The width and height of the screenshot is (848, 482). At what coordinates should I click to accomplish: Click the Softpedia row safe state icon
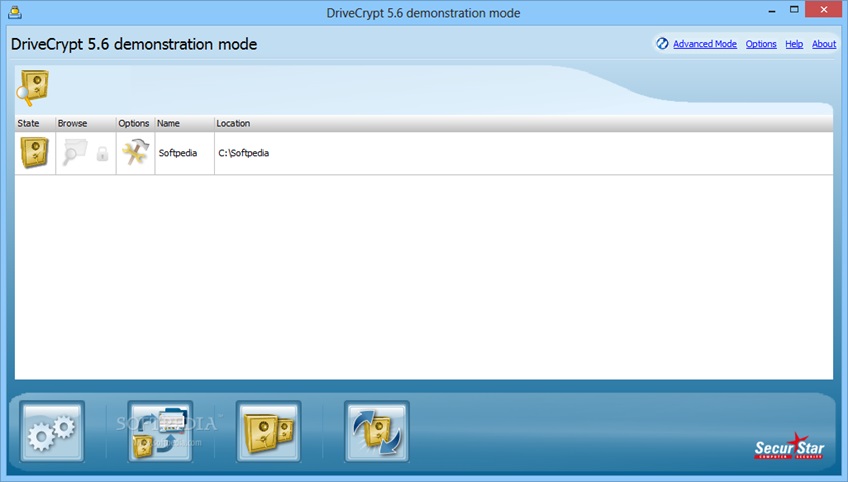[35, 153]
